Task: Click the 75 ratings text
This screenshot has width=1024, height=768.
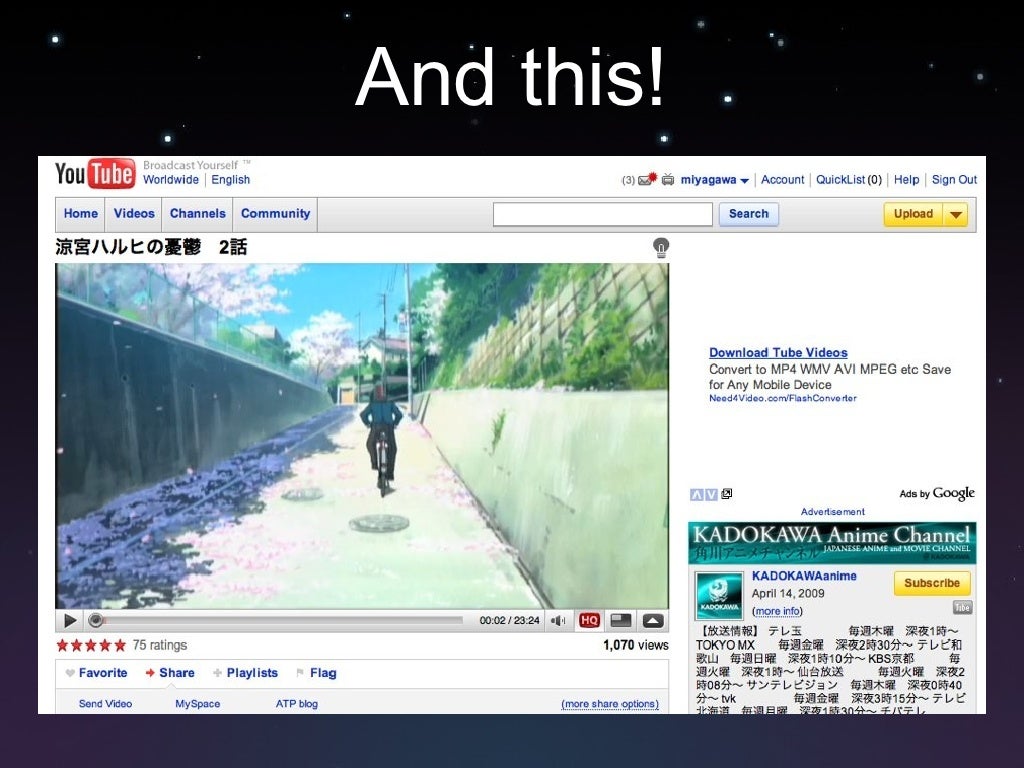Action: click(159, 645)
